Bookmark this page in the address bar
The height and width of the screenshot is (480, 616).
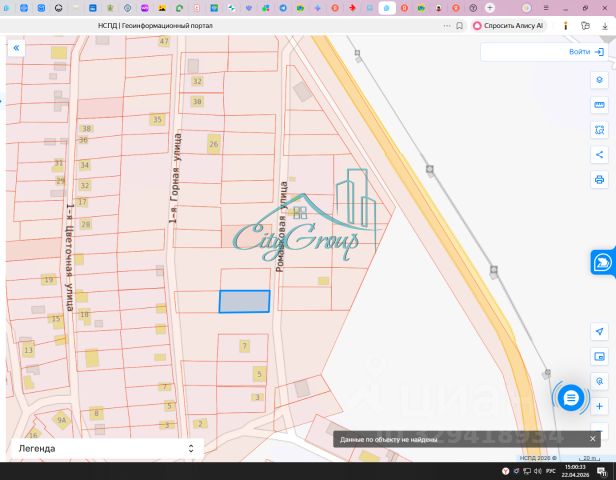pyautogui.click(x=459, y=26)
